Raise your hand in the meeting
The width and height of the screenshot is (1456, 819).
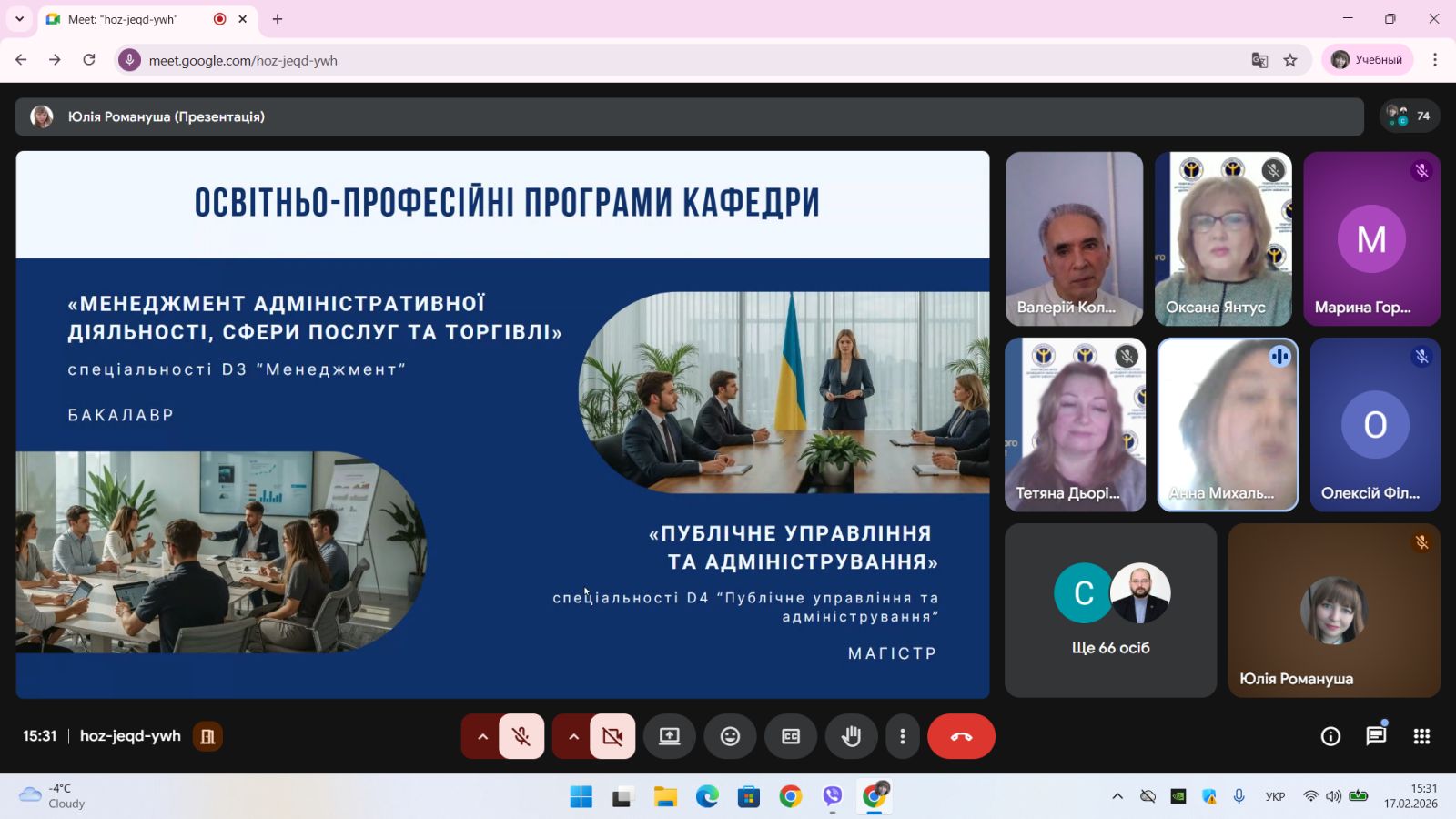click(x=851, y=736)
